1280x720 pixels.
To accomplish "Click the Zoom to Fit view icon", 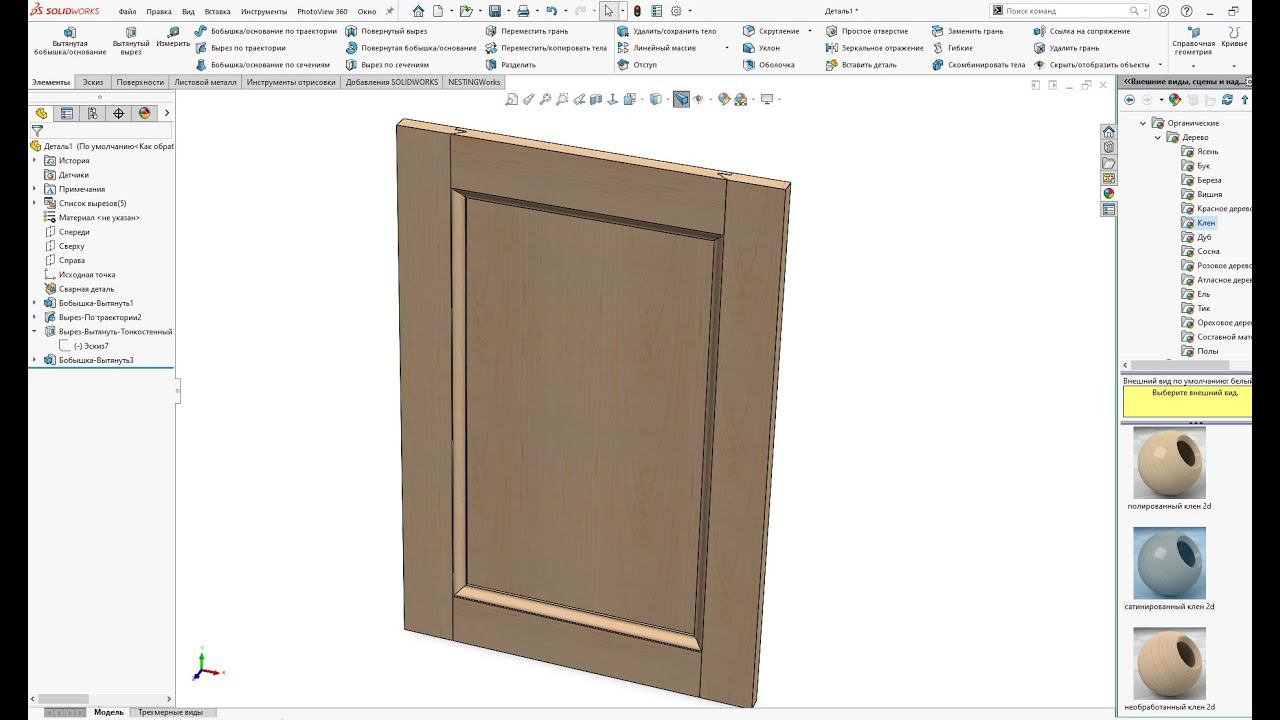I will (x=512, y=99).
